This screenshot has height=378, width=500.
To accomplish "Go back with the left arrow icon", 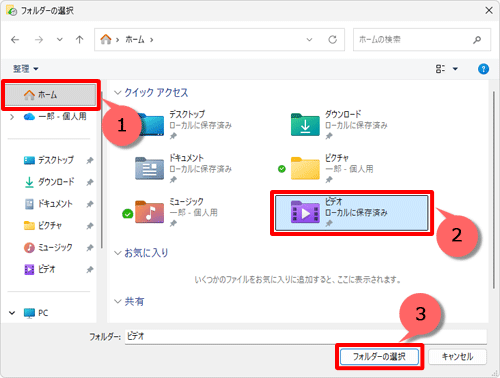I will pos(15,40).
